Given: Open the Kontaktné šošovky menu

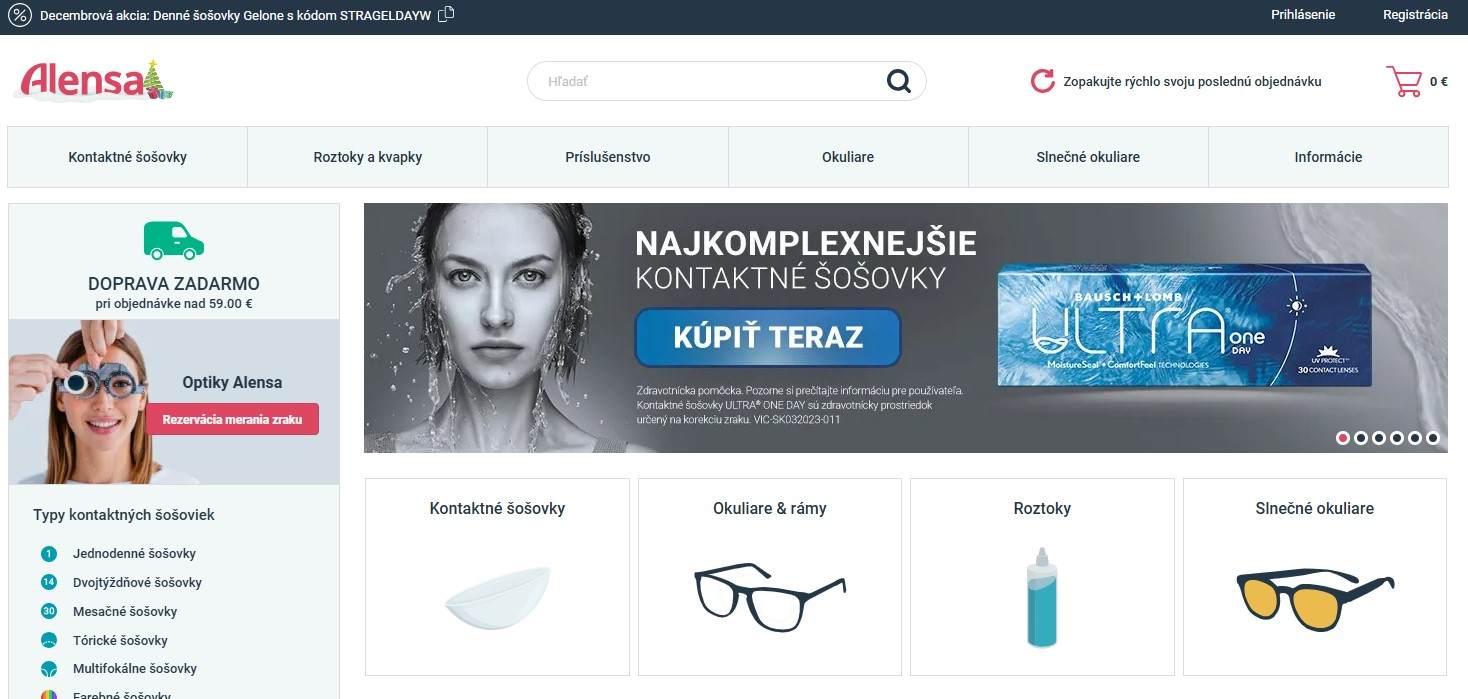Looking at the screenshot, I should coord(128,157).
